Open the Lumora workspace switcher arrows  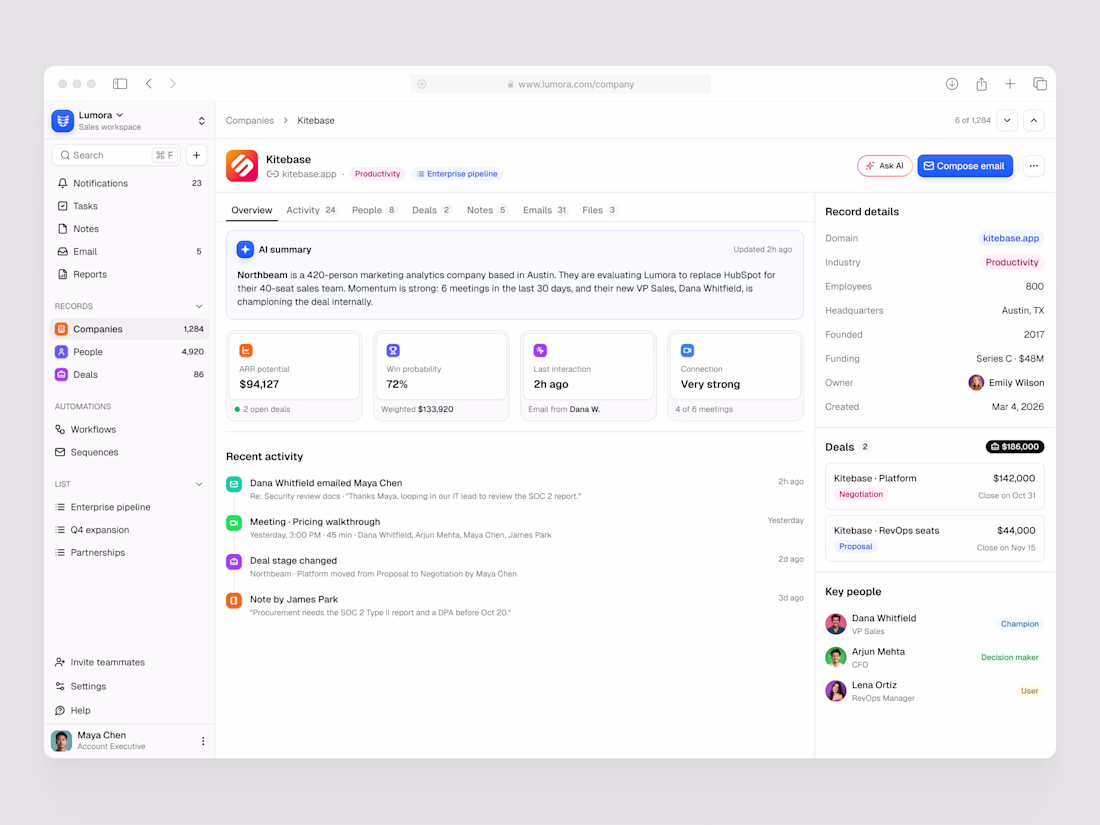[201, 121]
